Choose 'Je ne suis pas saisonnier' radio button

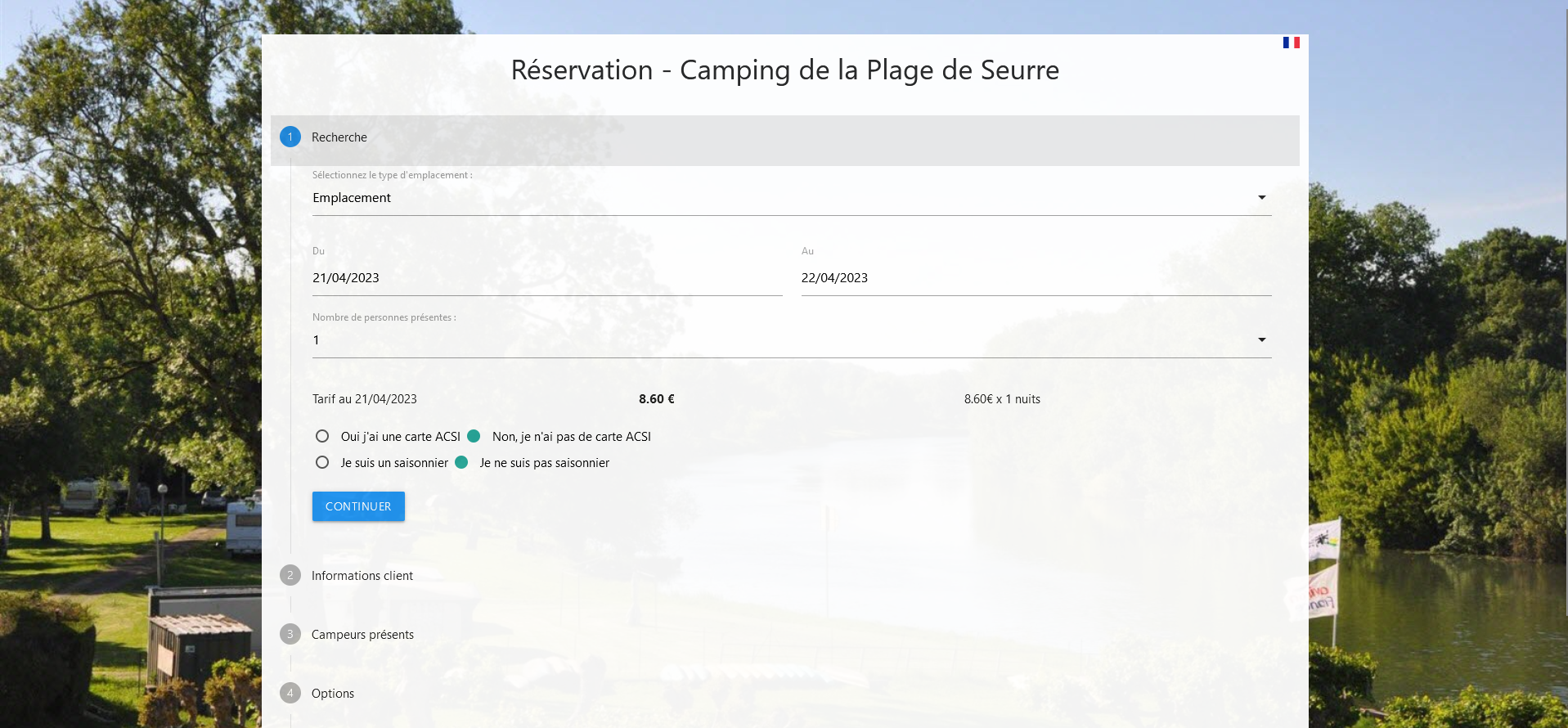pyautogui.click(x=461, y=462)
